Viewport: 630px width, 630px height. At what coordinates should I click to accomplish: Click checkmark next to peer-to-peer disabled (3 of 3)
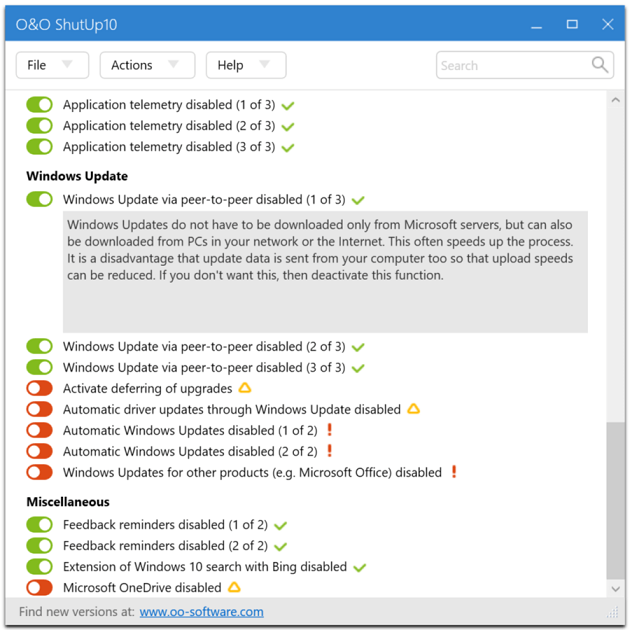click(x=358, y=368)
